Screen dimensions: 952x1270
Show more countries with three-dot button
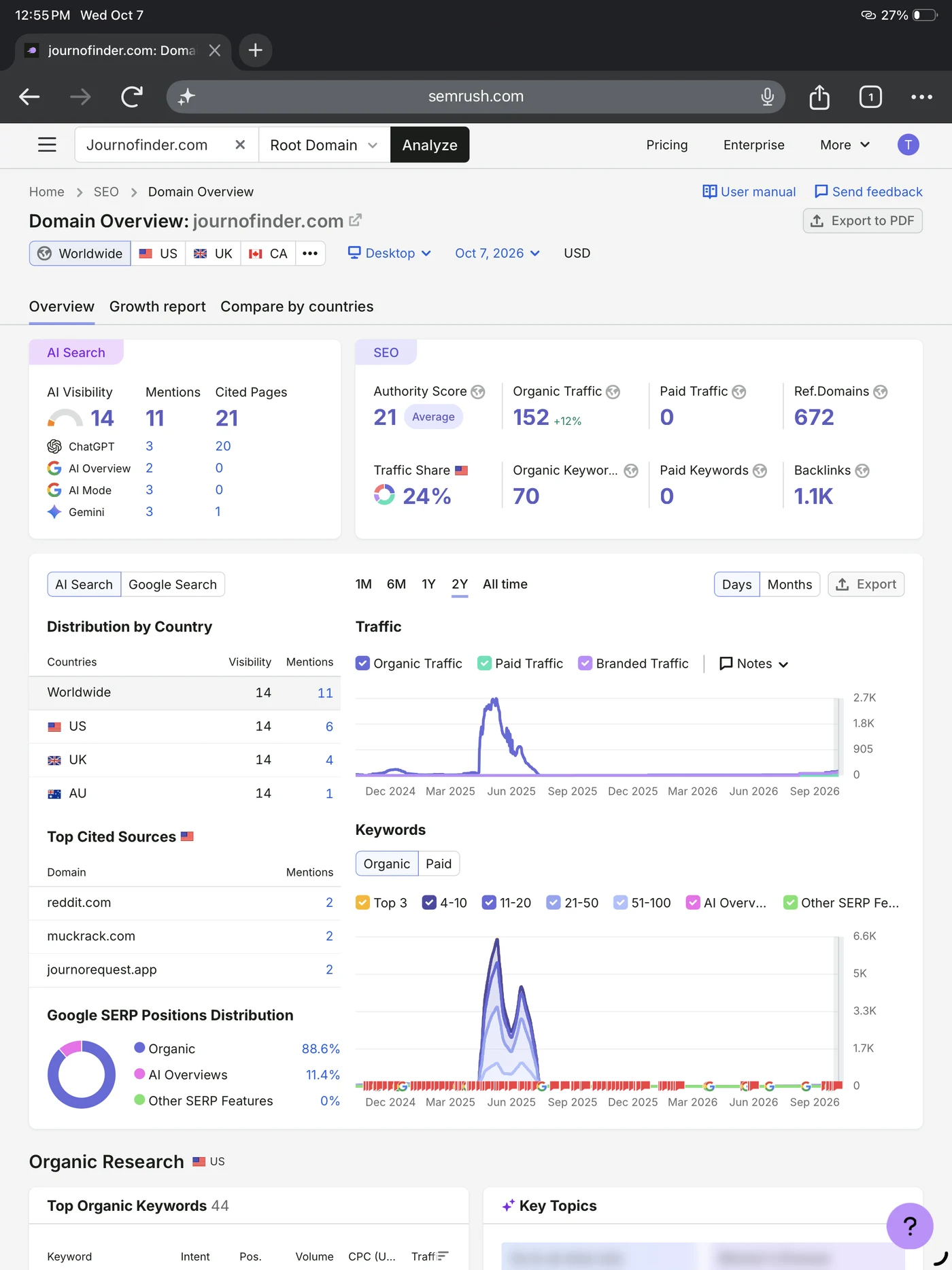310,253
